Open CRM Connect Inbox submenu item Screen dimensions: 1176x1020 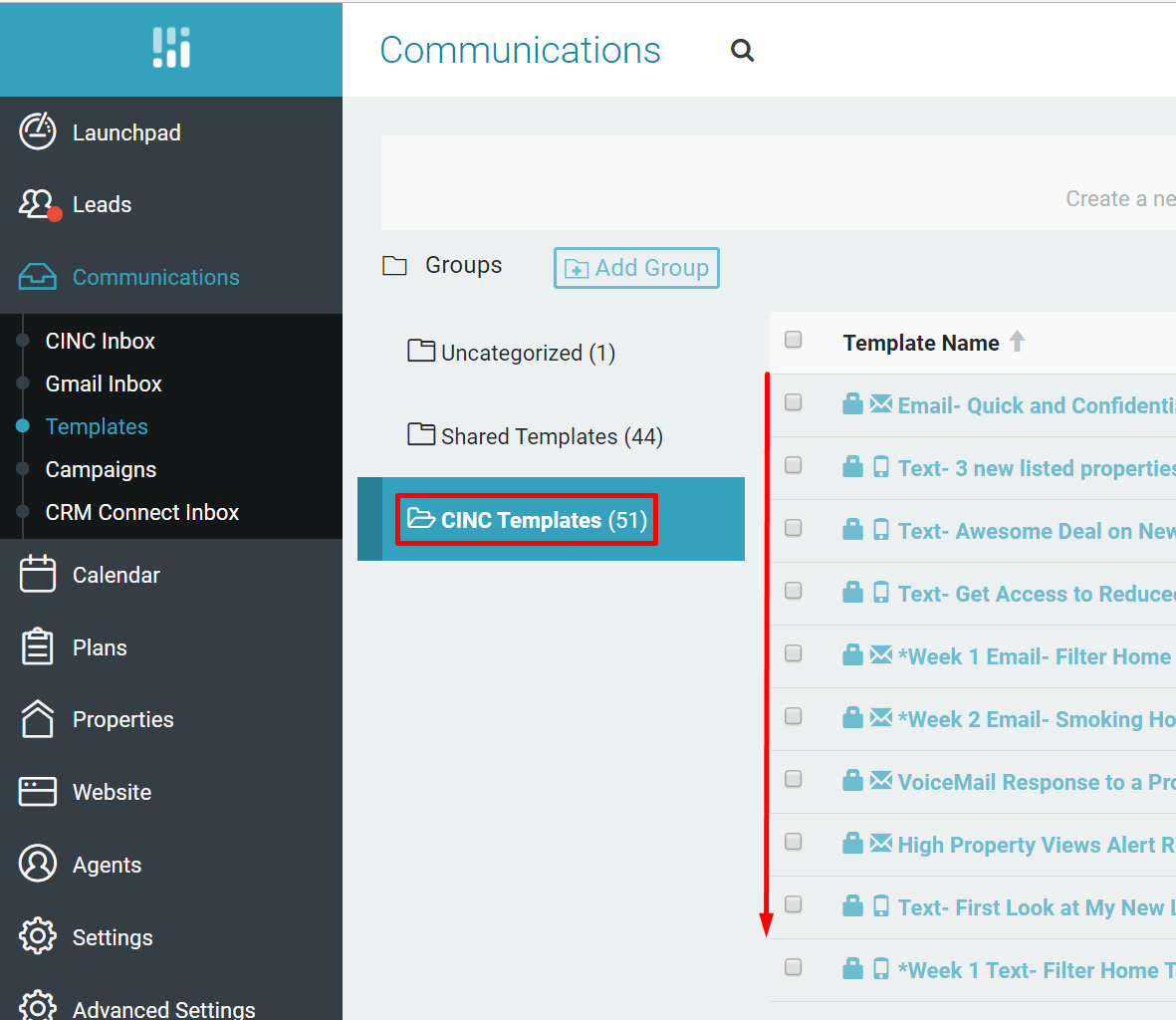pyautogui.click(x=141, y=512)
